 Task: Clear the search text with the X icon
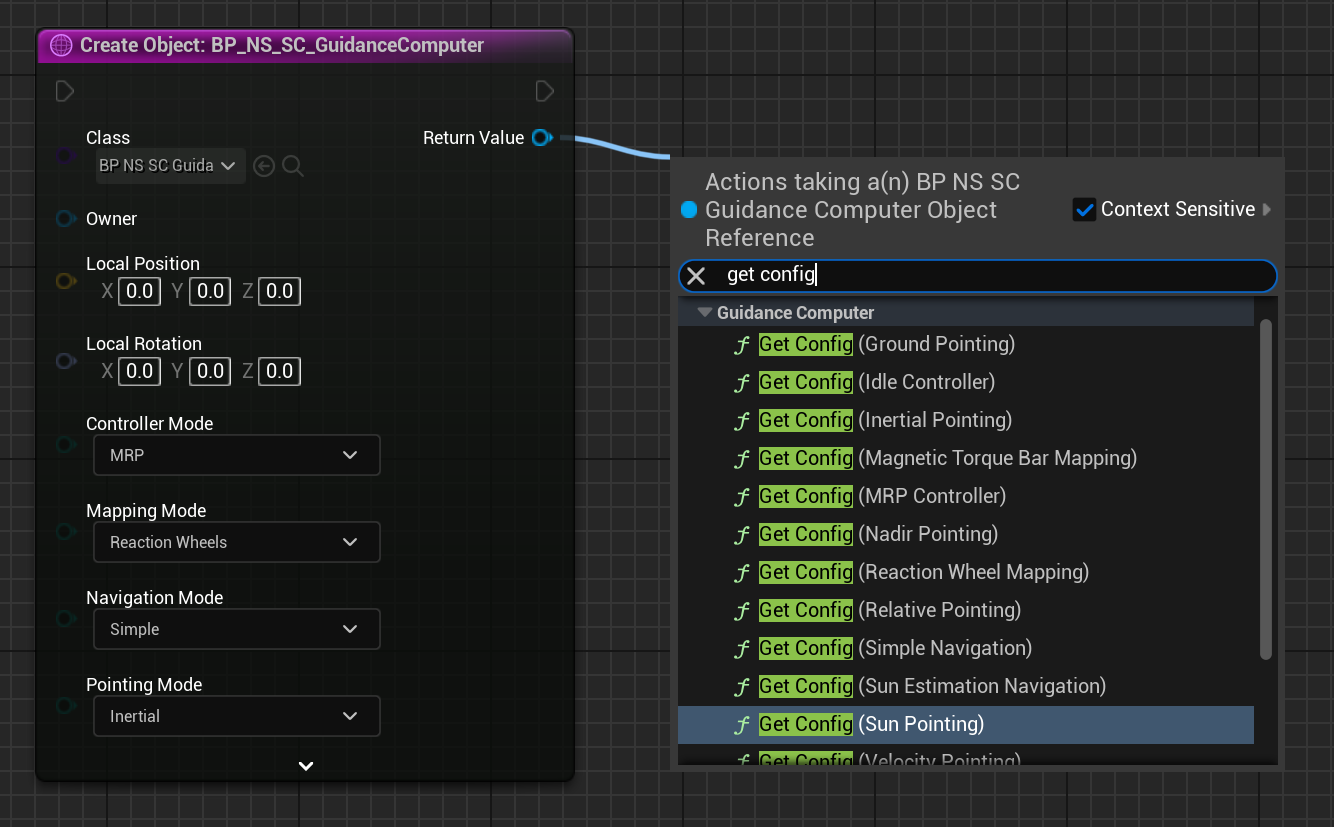pyautogui.click(x=697, y=276)
